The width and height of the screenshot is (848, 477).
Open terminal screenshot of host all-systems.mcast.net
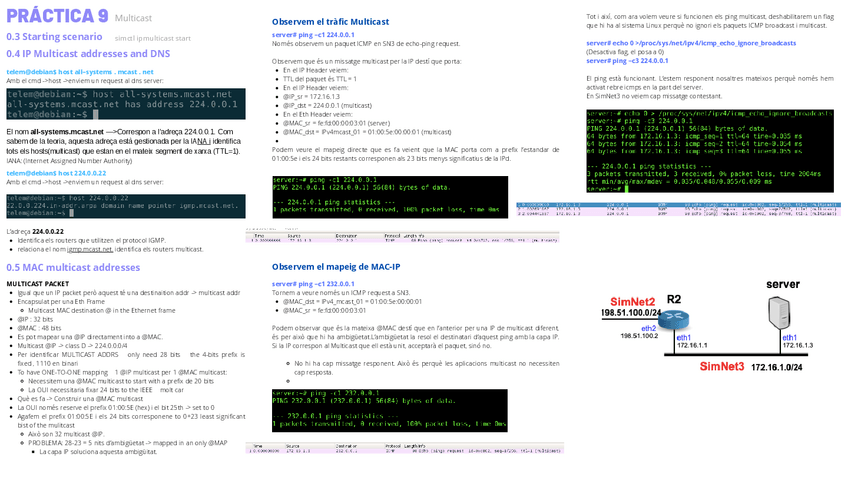point(126,104)
